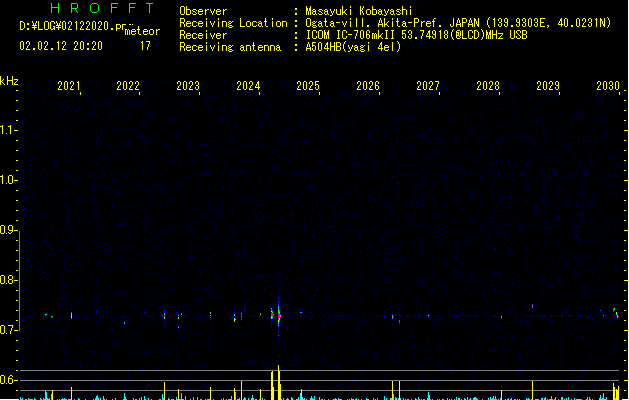This screenshot has height=400, width=629.
Task: Click the Receiving antenna label
Action: pyautogui.click(x=230, y=47)
